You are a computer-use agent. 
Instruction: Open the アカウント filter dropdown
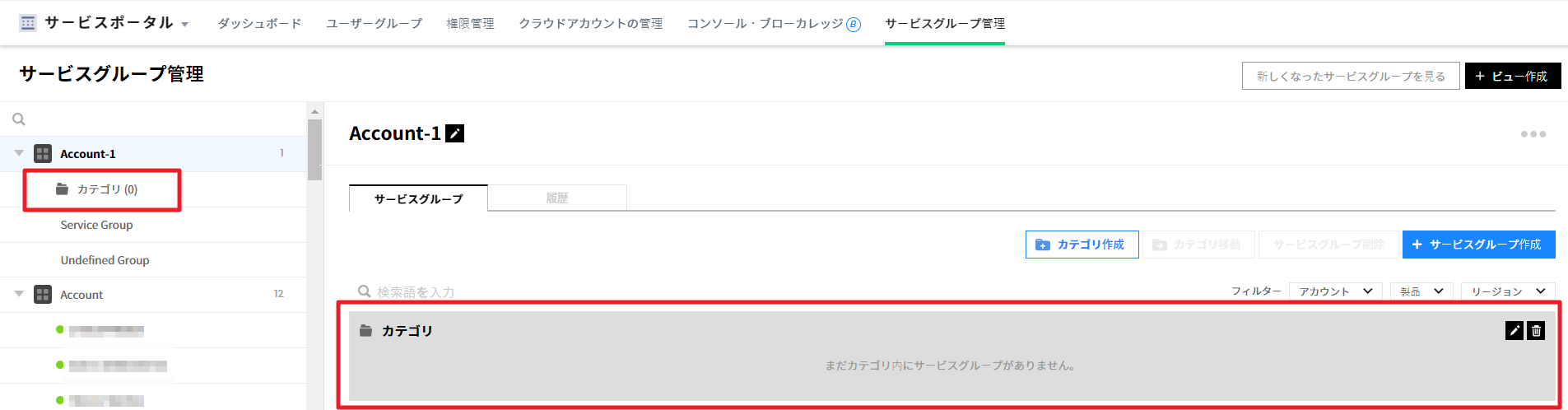(1335, 291)
